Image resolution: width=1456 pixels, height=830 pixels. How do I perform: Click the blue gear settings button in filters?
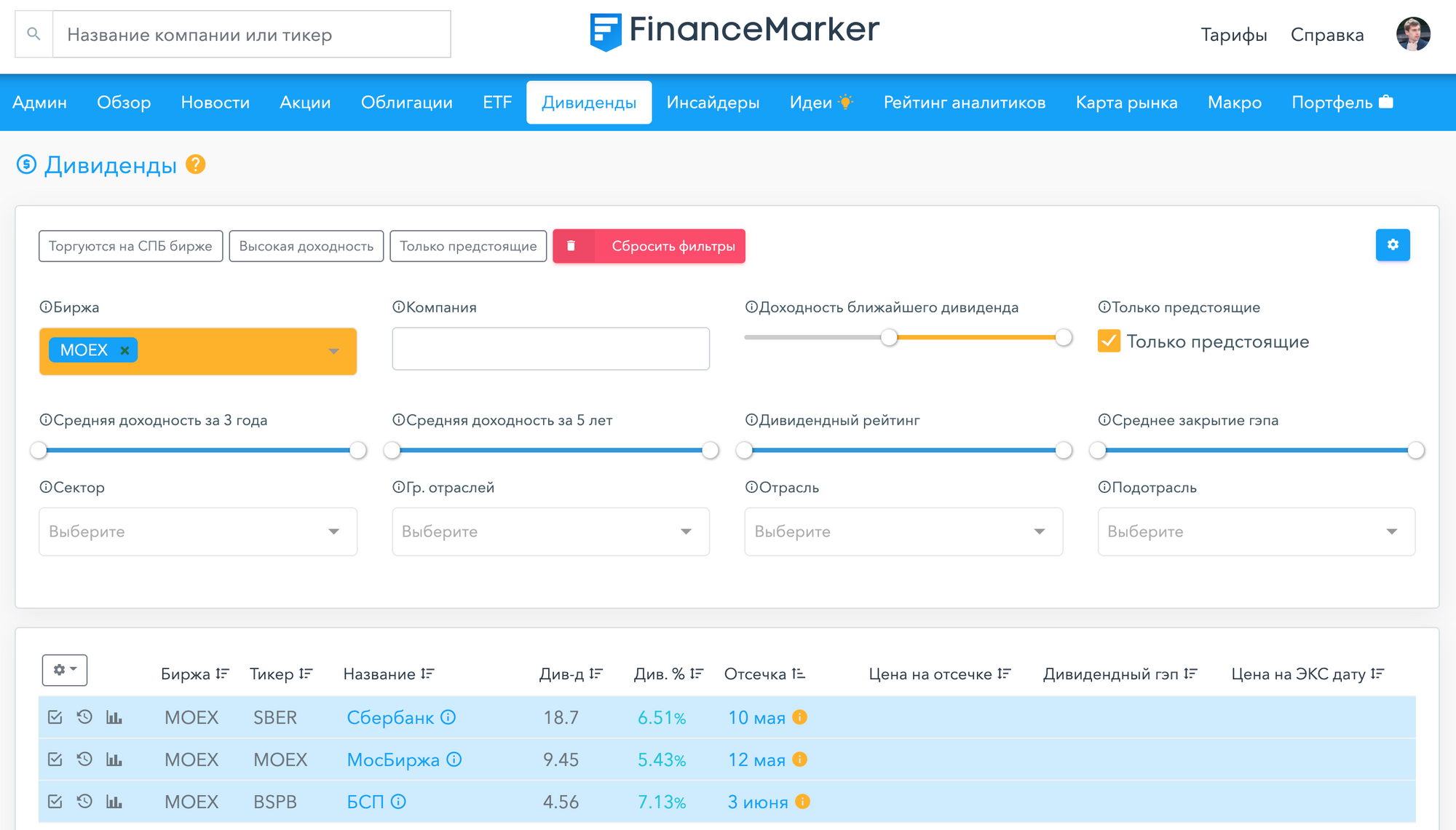[1393, 245]
